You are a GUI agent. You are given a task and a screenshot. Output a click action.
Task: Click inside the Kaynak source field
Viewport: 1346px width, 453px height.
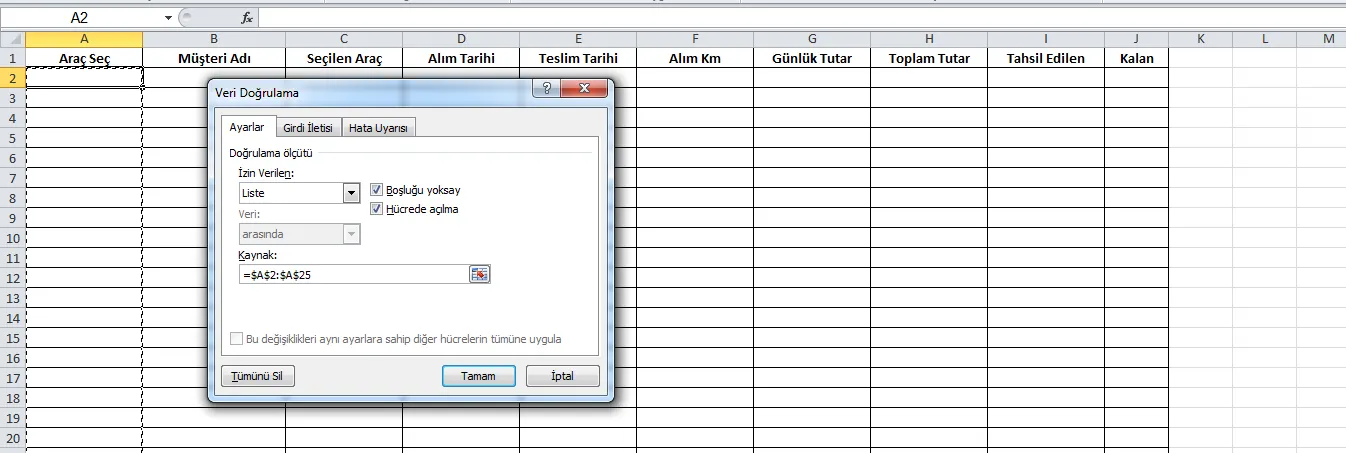click(353, 274)
